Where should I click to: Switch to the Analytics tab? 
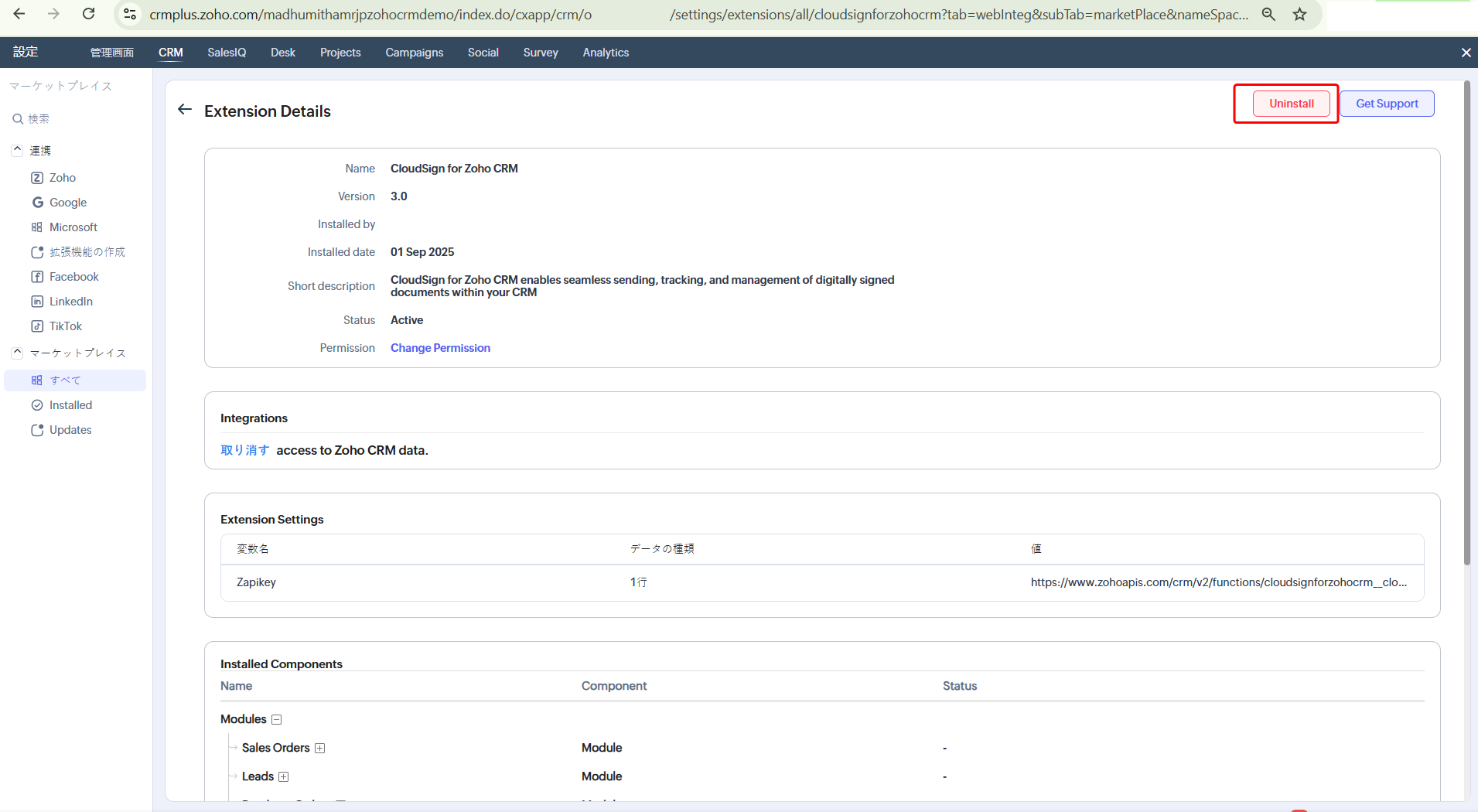point(606,53)
